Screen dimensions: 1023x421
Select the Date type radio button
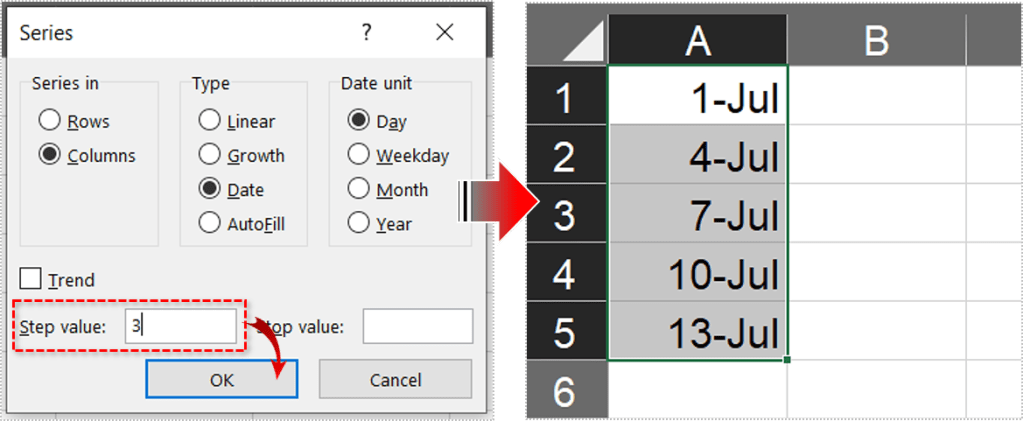210,189
